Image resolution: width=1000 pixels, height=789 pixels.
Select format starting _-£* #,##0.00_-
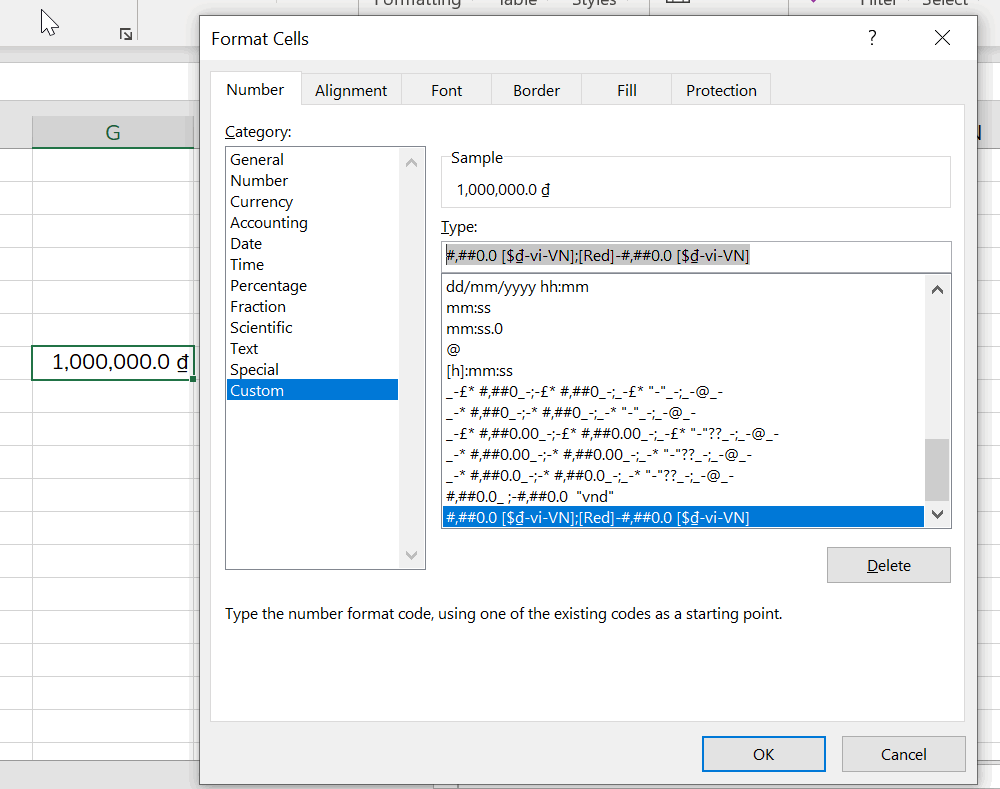click(683, 434)
